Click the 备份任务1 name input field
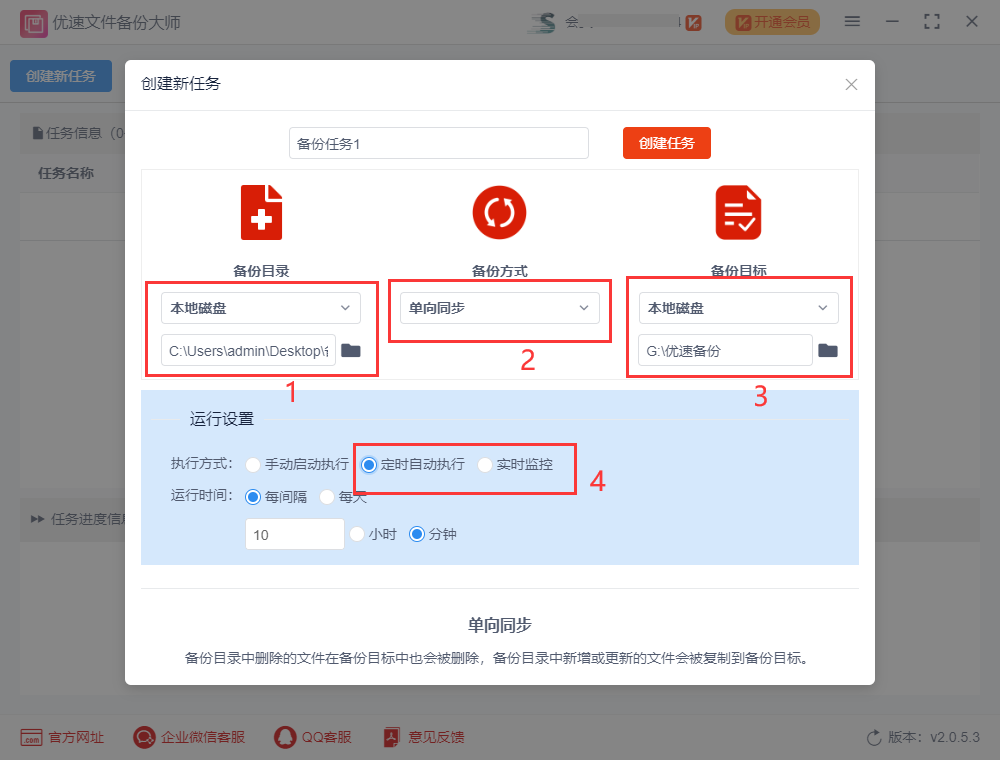 438,142
